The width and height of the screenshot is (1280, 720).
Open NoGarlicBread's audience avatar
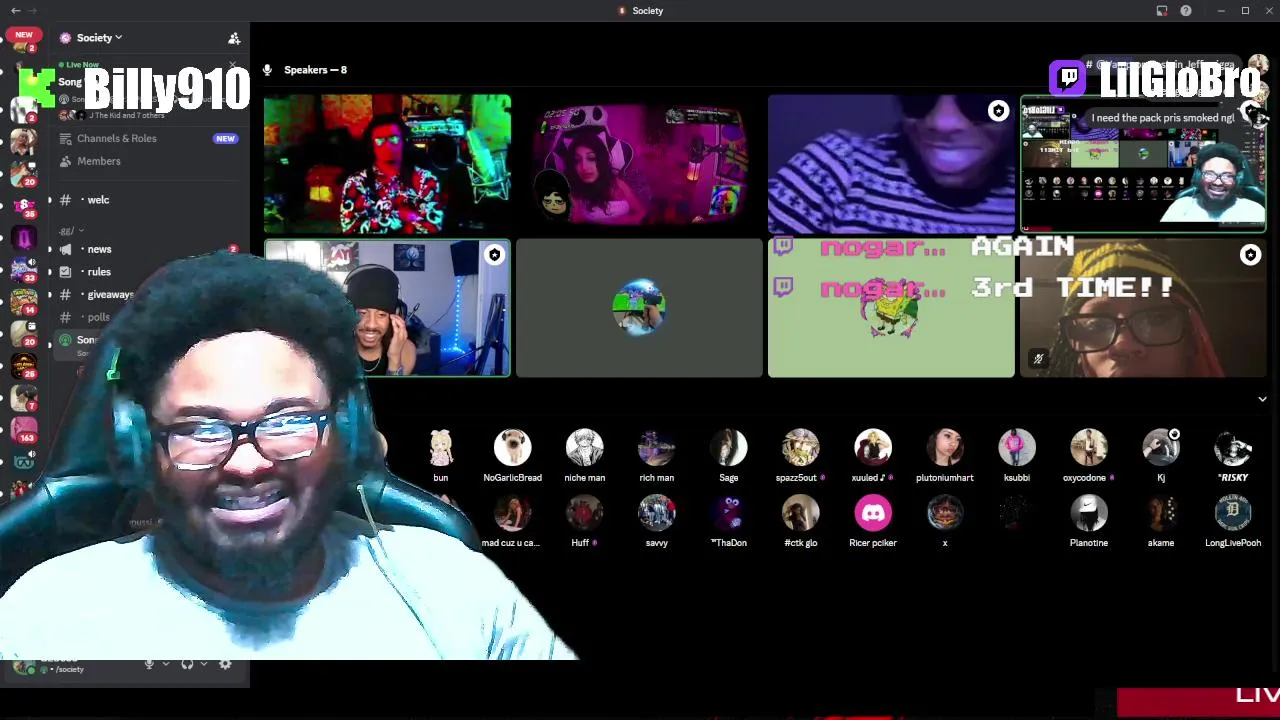[513, 448]
